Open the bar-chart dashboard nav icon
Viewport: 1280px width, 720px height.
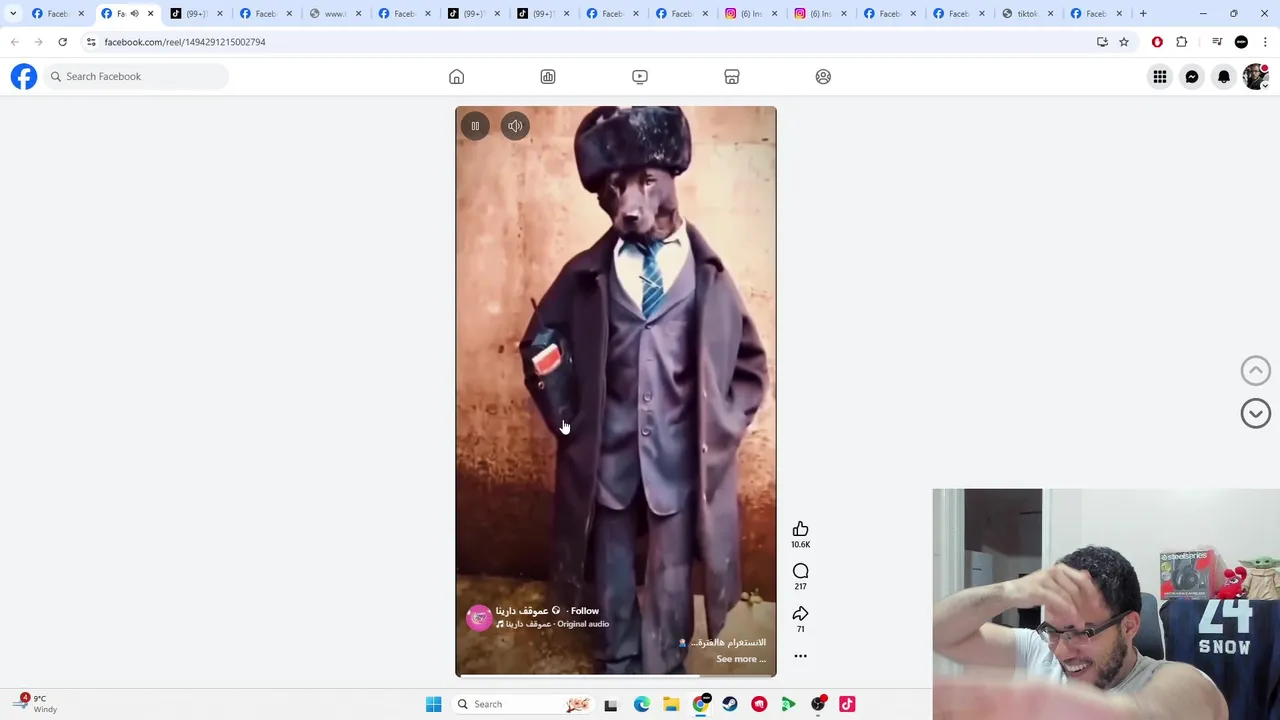click(548, 77)
